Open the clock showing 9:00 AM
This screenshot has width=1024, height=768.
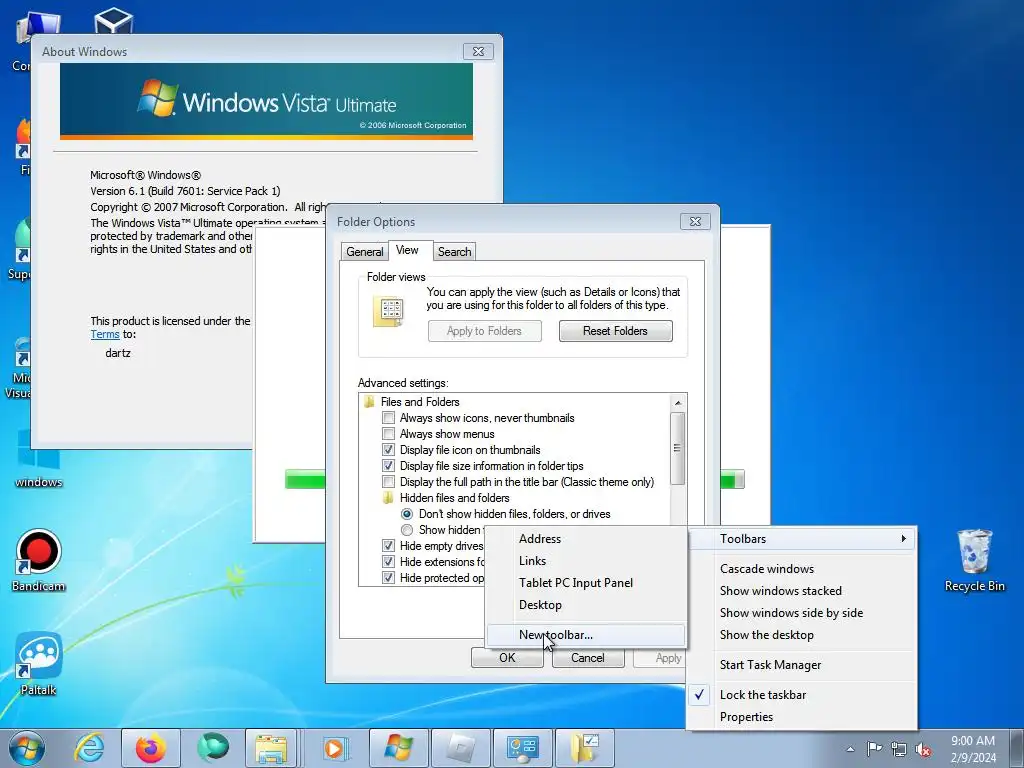point(973,749)
